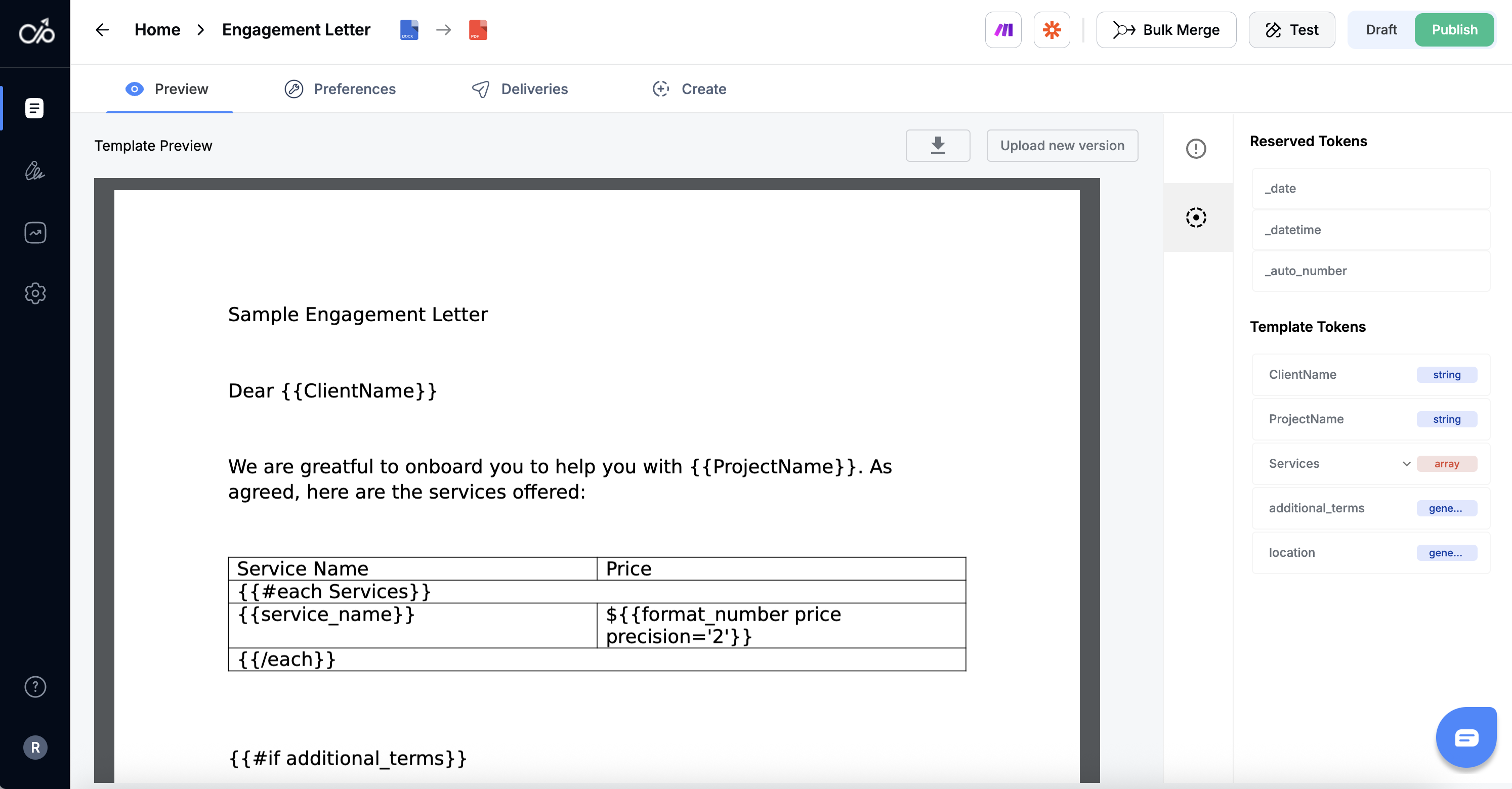
Task: Click the help question mark icon
Action: pyautogui.click(x=34, y=686)
